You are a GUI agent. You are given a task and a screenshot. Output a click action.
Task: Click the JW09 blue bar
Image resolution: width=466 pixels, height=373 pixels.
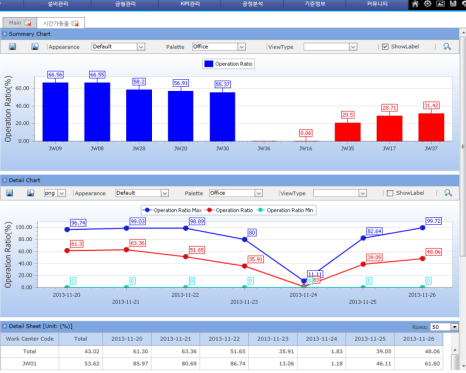coord(55,112)
